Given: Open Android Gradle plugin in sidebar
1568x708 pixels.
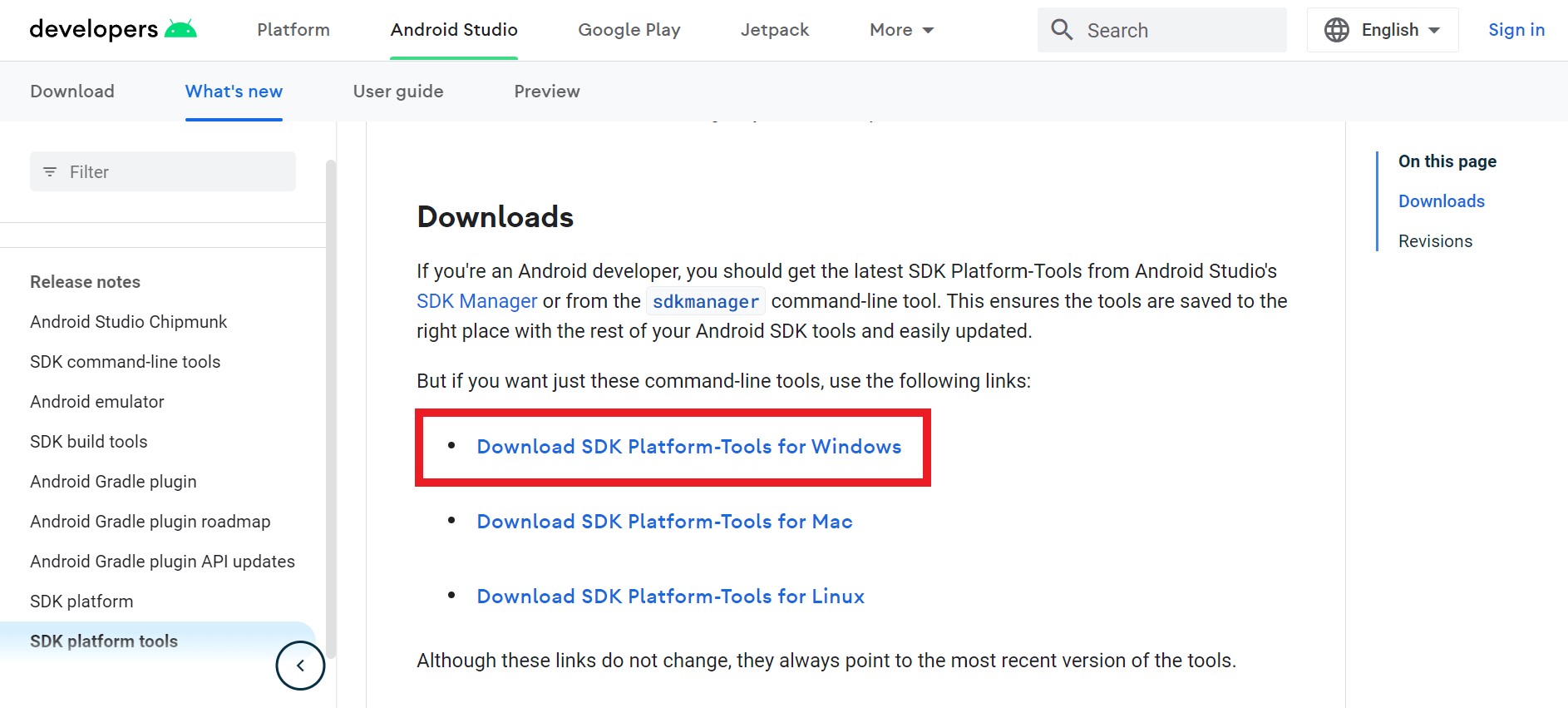Looking at the screenshot, I should (x=114, y=482).
